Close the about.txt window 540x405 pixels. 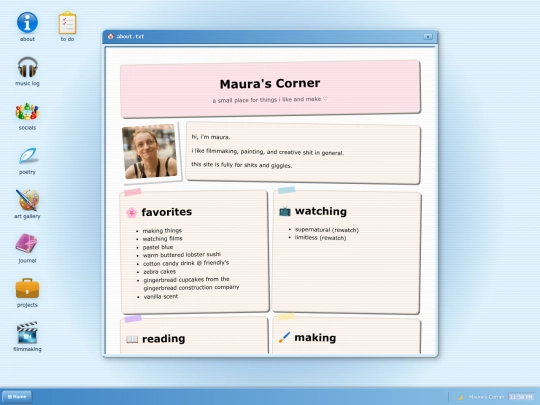428,37
